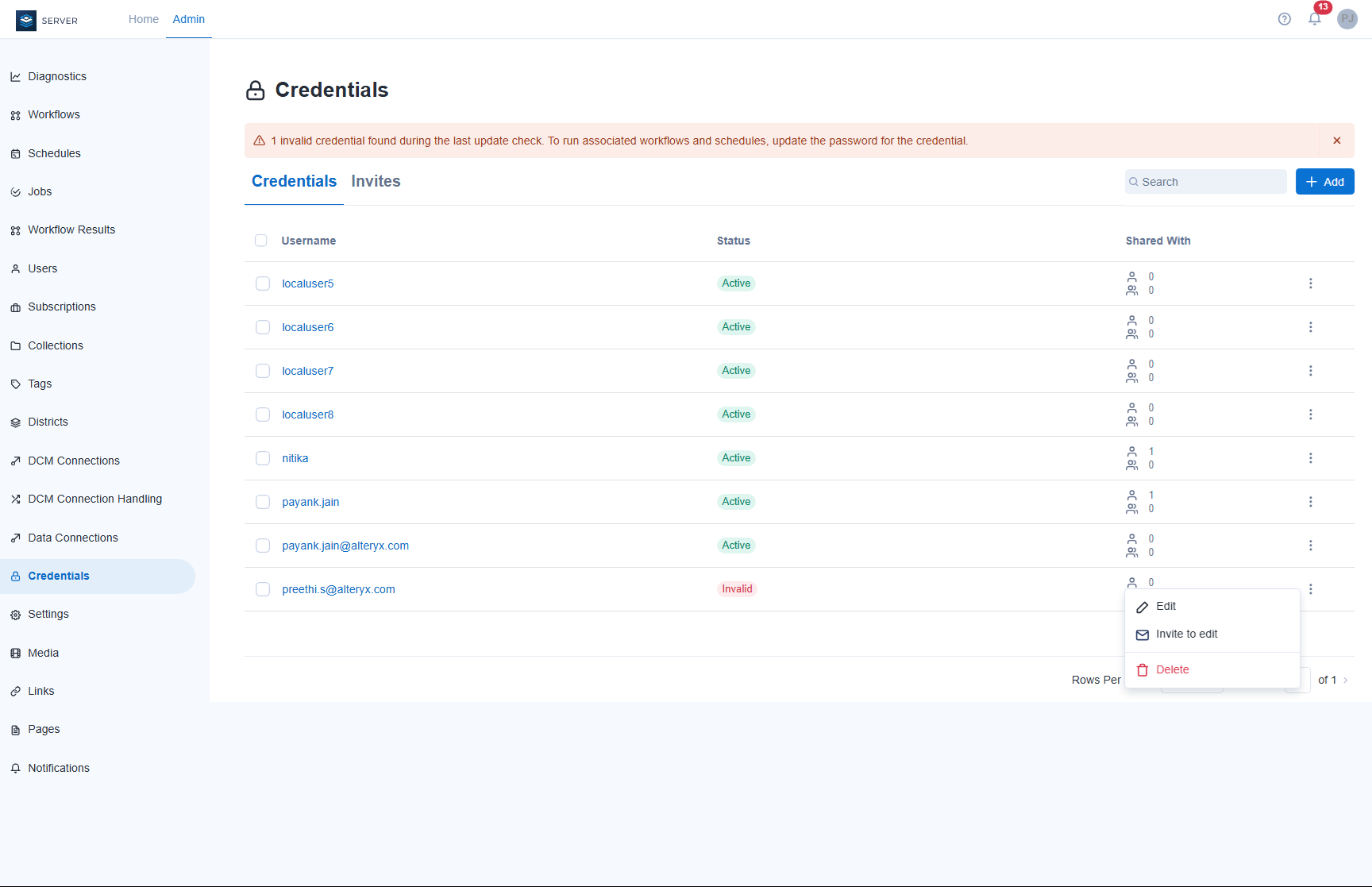1372x887 pixels.
Task: Open the three-dot menu for localuser8
Action: click(1310, 414)
